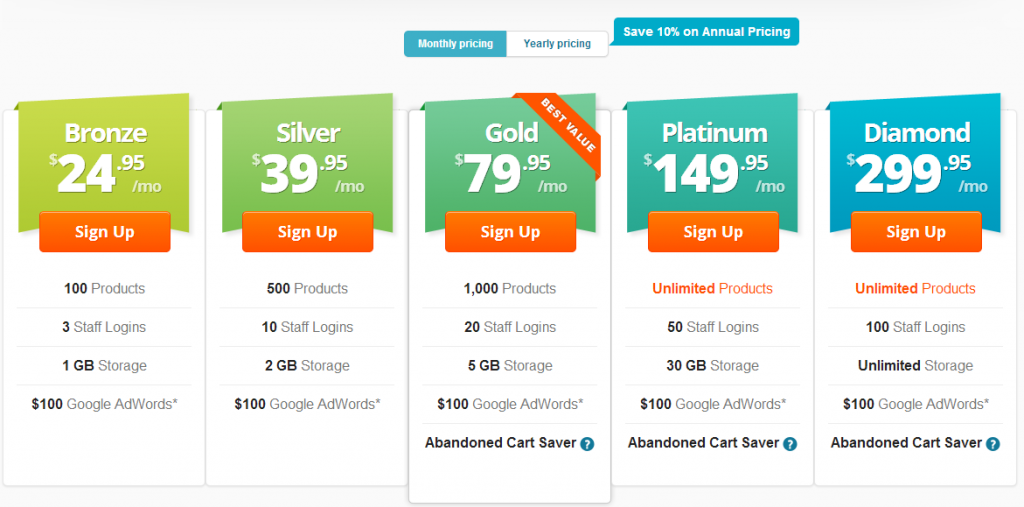Select Unlimited Products text in Diamond plan
1024x507 pixels.
click(916, 289)
